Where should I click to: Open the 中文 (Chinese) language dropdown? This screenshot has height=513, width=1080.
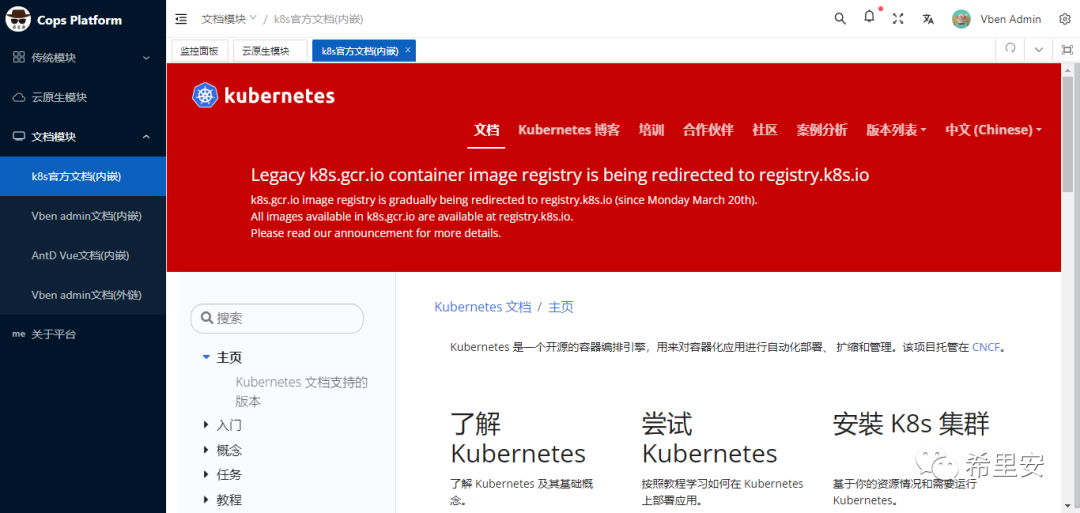993,129
